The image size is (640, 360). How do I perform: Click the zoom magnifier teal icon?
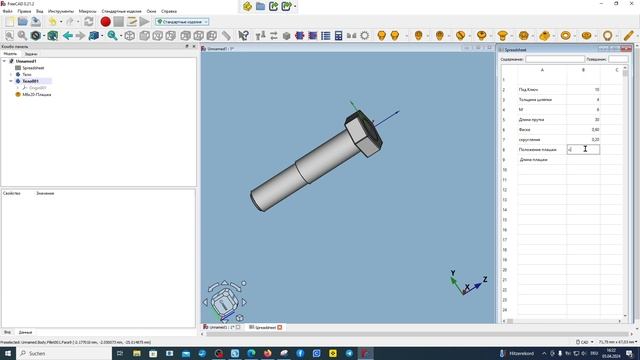tap(112, 36)
